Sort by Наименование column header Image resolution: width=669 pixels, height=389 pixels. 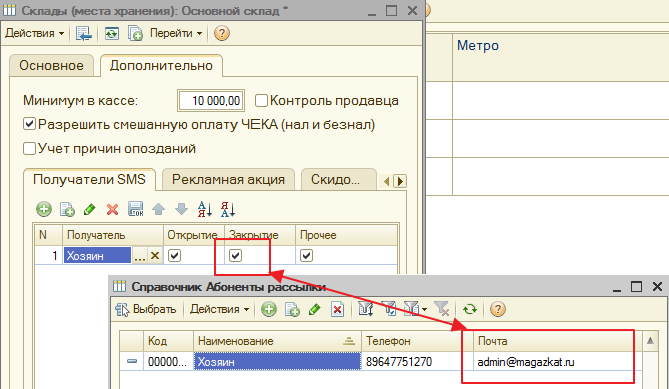[x=277, y=341]
